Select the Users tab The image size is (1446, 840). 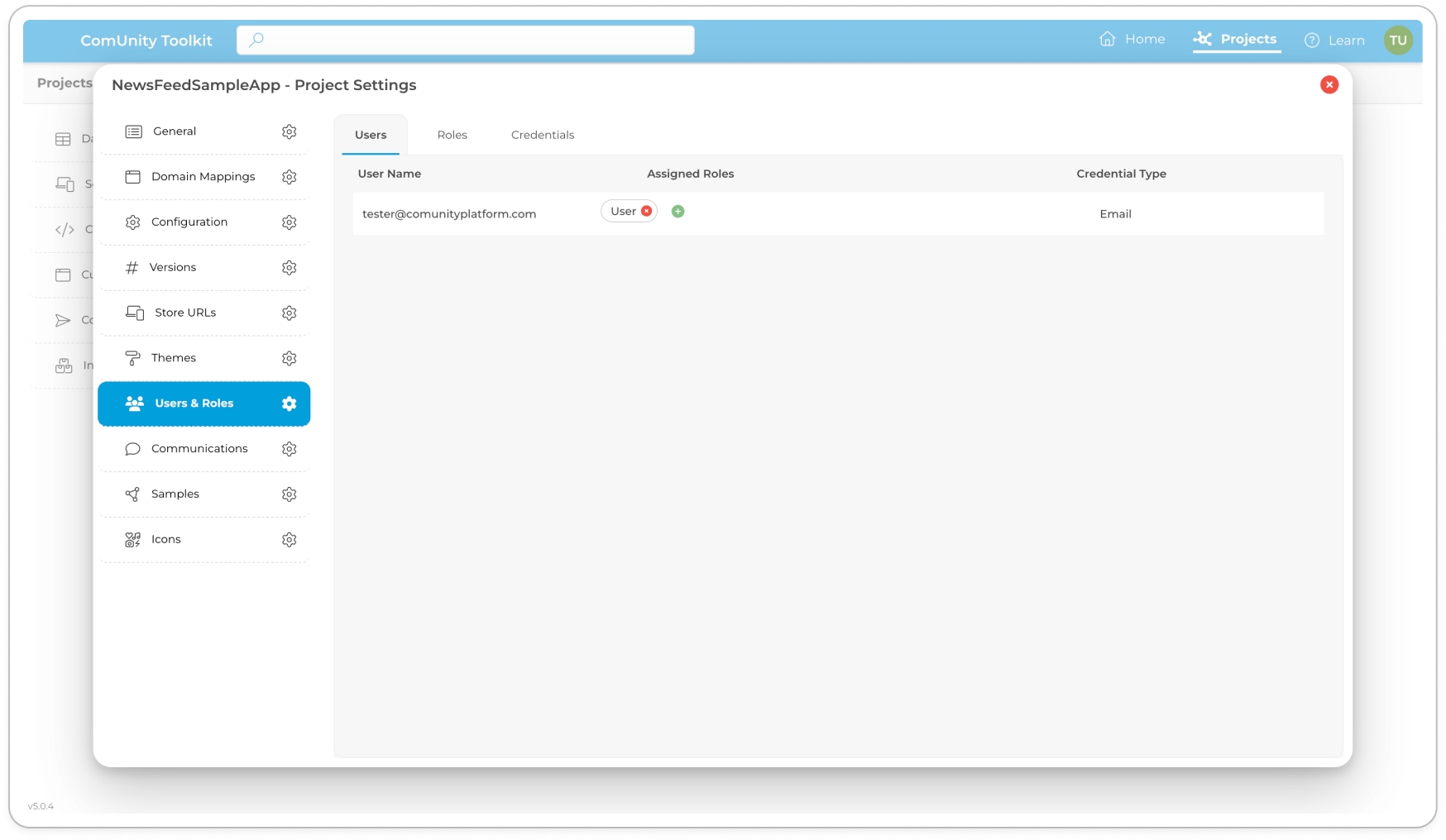[371, 135]
